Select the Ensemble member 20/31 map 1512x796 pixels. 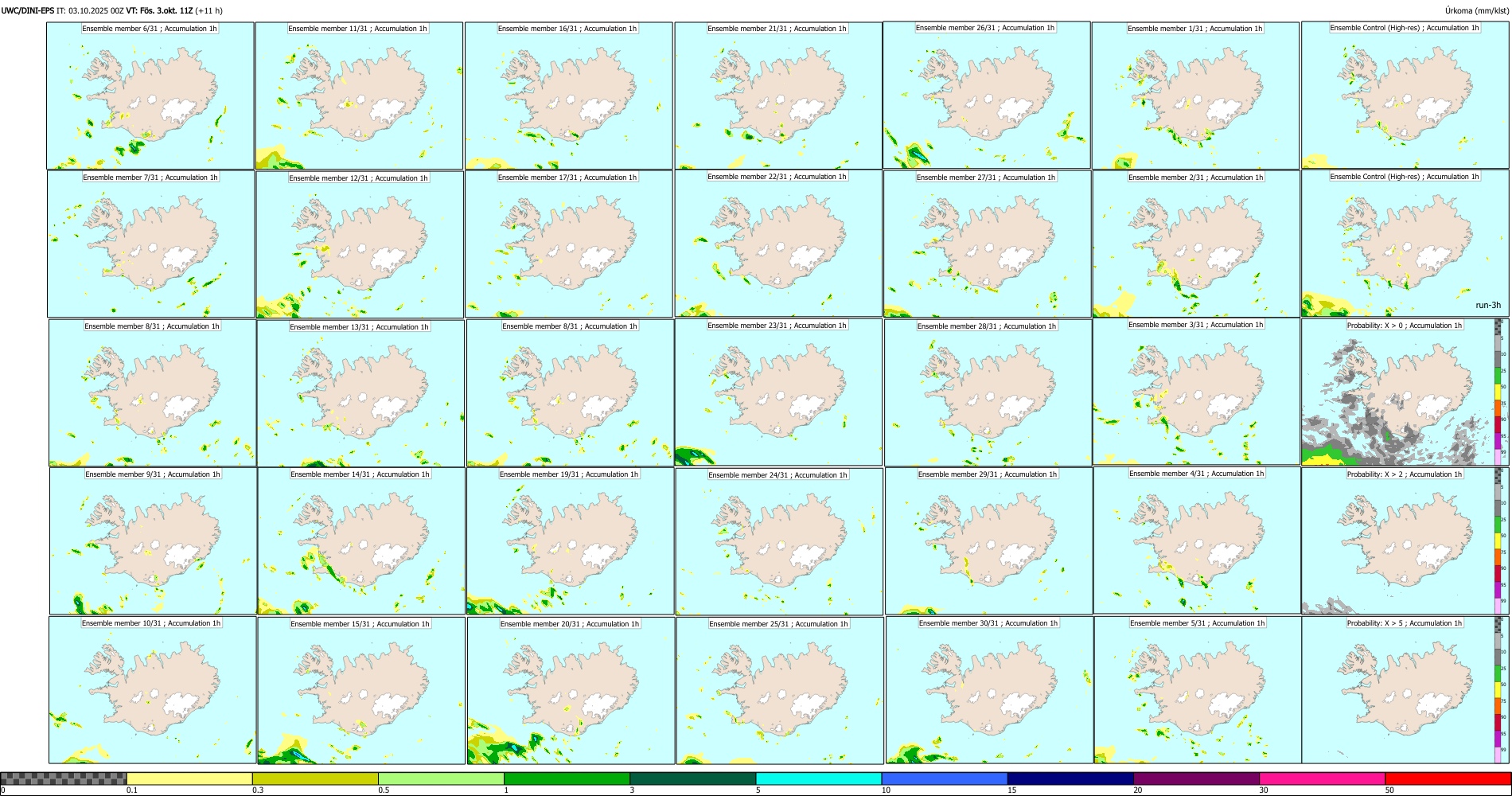pyautogui.click(x=571, y=691)
